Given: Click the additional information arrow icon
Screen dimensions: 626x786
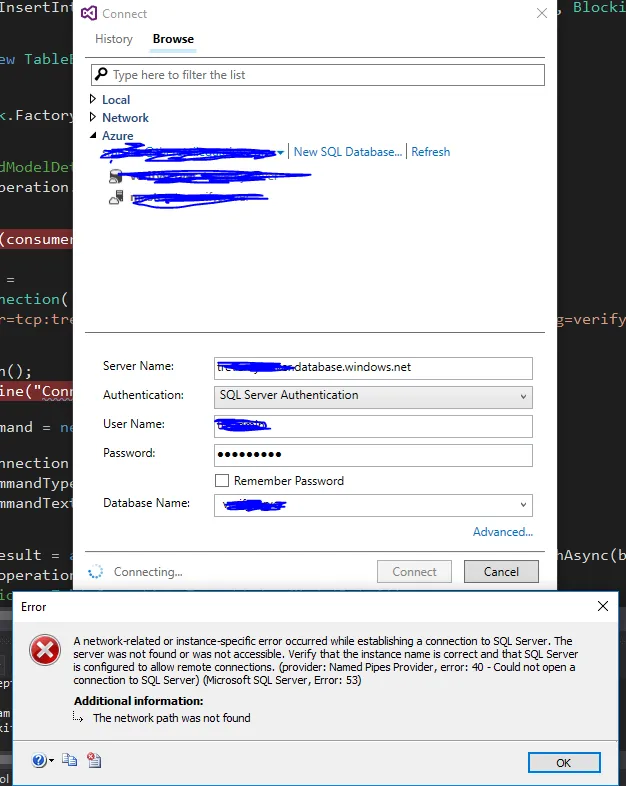Looking at the screenshot, I should tap(78, 717).
